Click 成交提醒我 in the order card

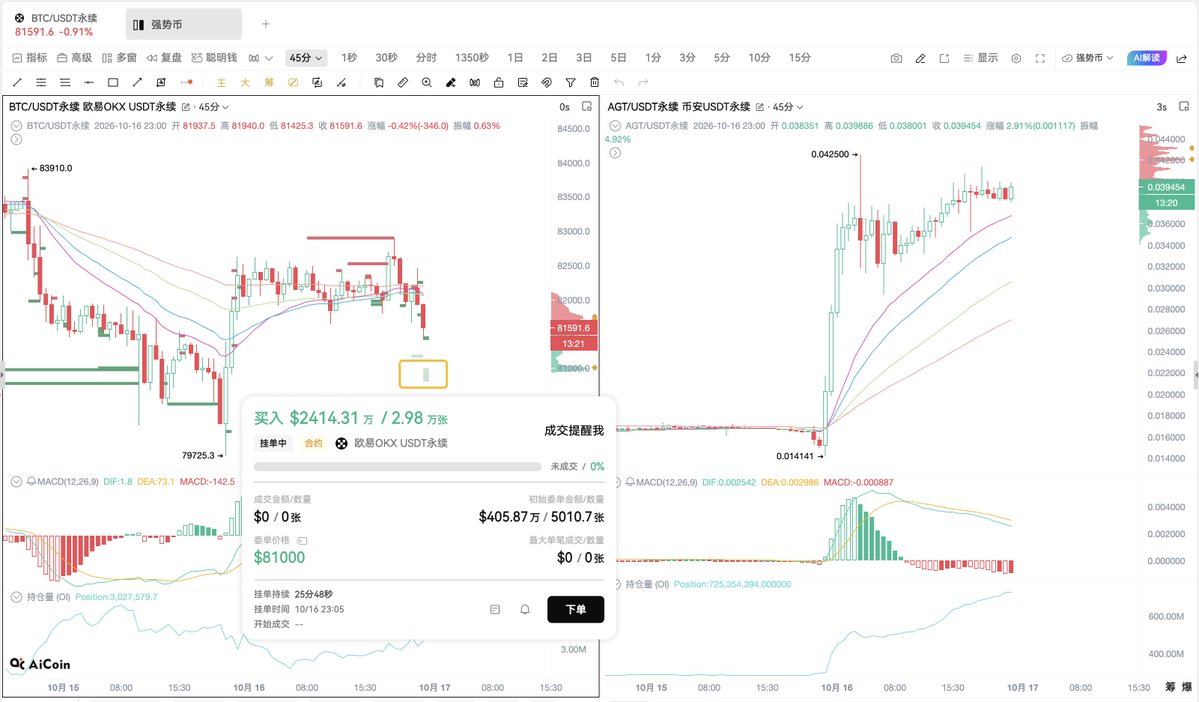tap(574, 431)
